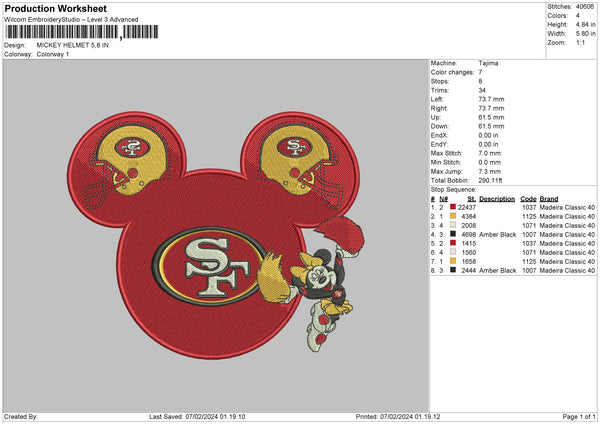Click the red swatch in stop row 1
Viewport: 600px width, 424px height.
(x=453, y=207)
